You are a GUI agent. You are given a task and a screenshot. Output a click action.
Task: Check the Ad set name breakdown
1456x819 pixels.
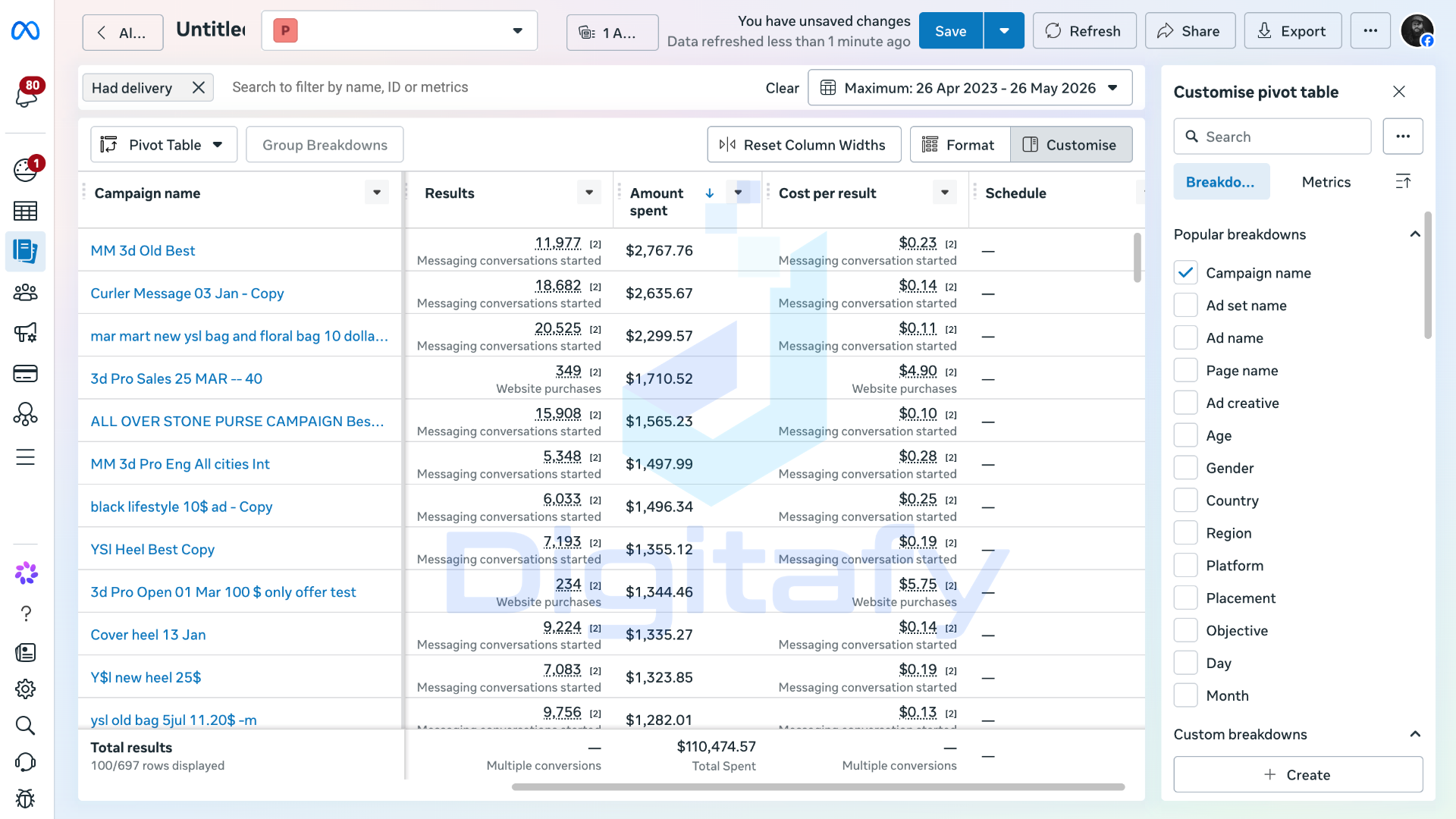tap(1186, 305)
